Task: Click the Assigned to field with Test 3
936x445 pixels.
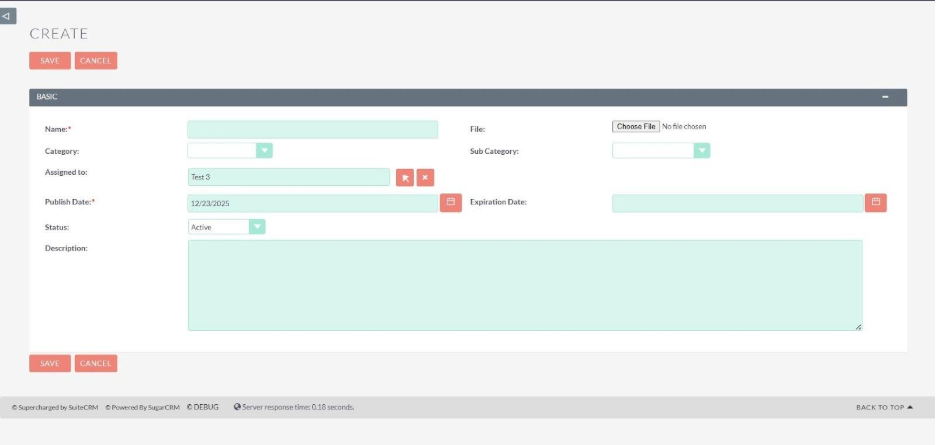Action: tap(288, 177)
